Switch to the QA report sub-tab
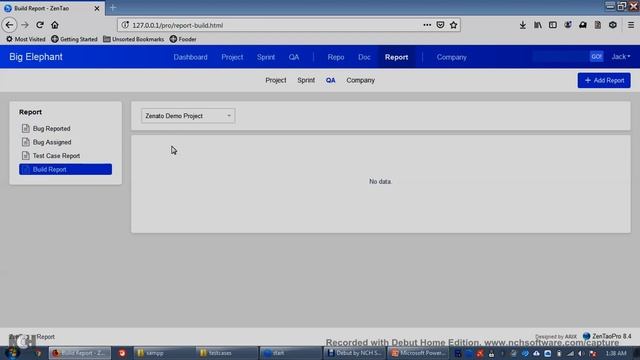The width and height of the screenshot is (640, 360). point(330,80)
